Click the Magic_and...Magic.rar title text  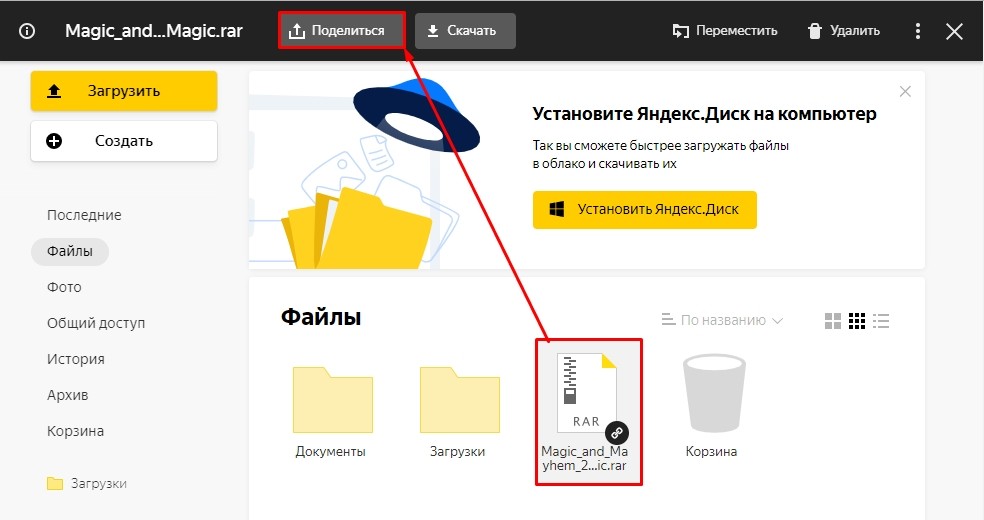pos(154,31)
